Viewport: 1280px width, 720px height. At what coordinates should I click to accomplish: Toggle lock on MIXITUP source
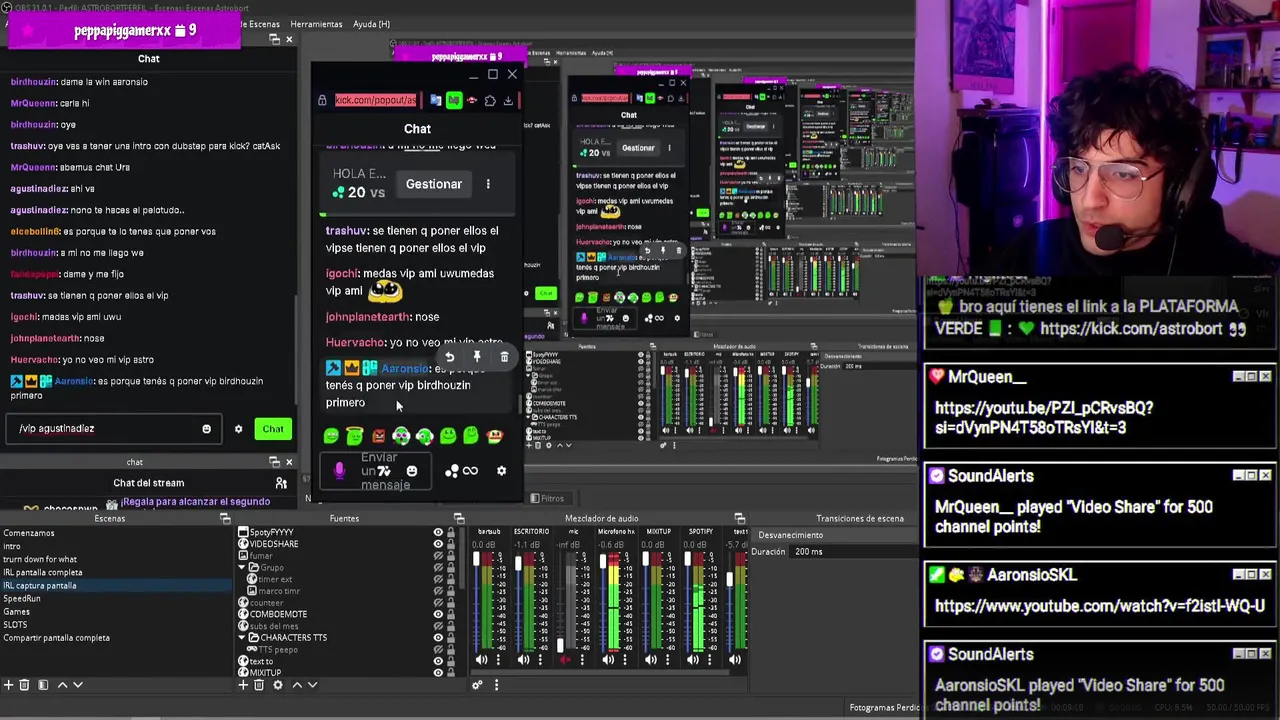pos(450,672)
